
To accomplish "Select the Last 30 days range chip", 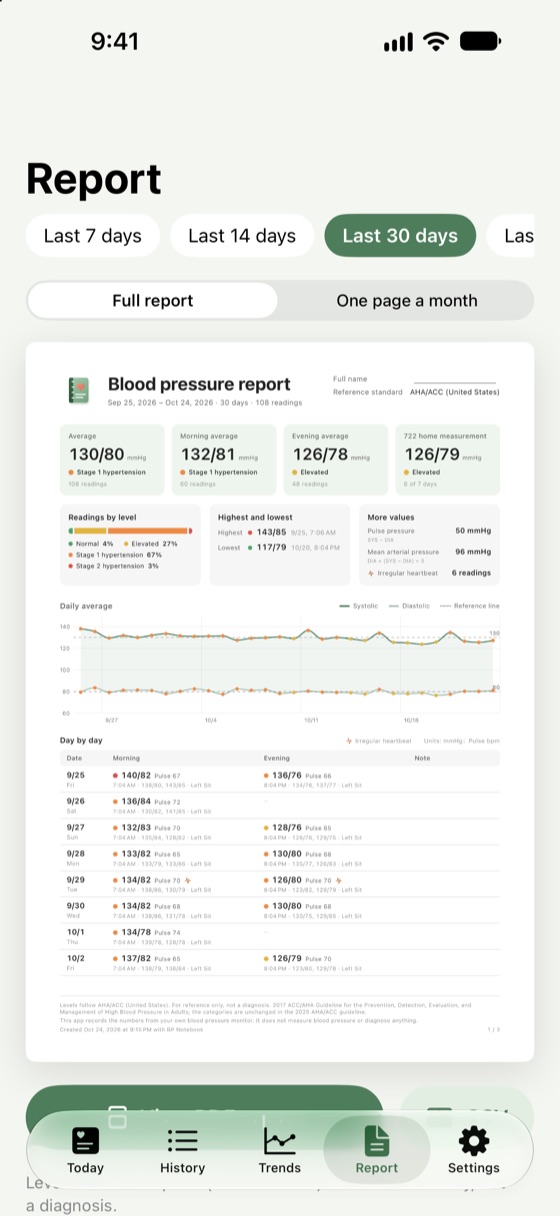I will pyautogui.click(x=400, y=236).
